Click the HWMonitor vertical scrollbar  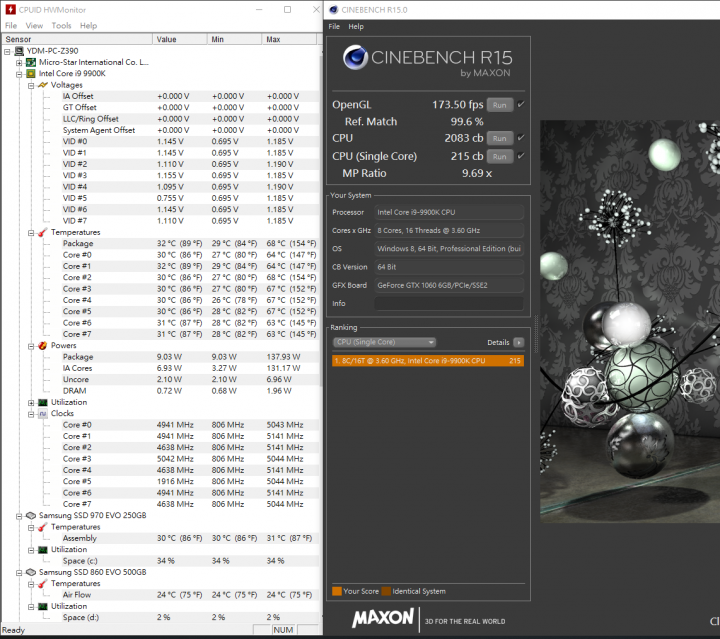320,220
